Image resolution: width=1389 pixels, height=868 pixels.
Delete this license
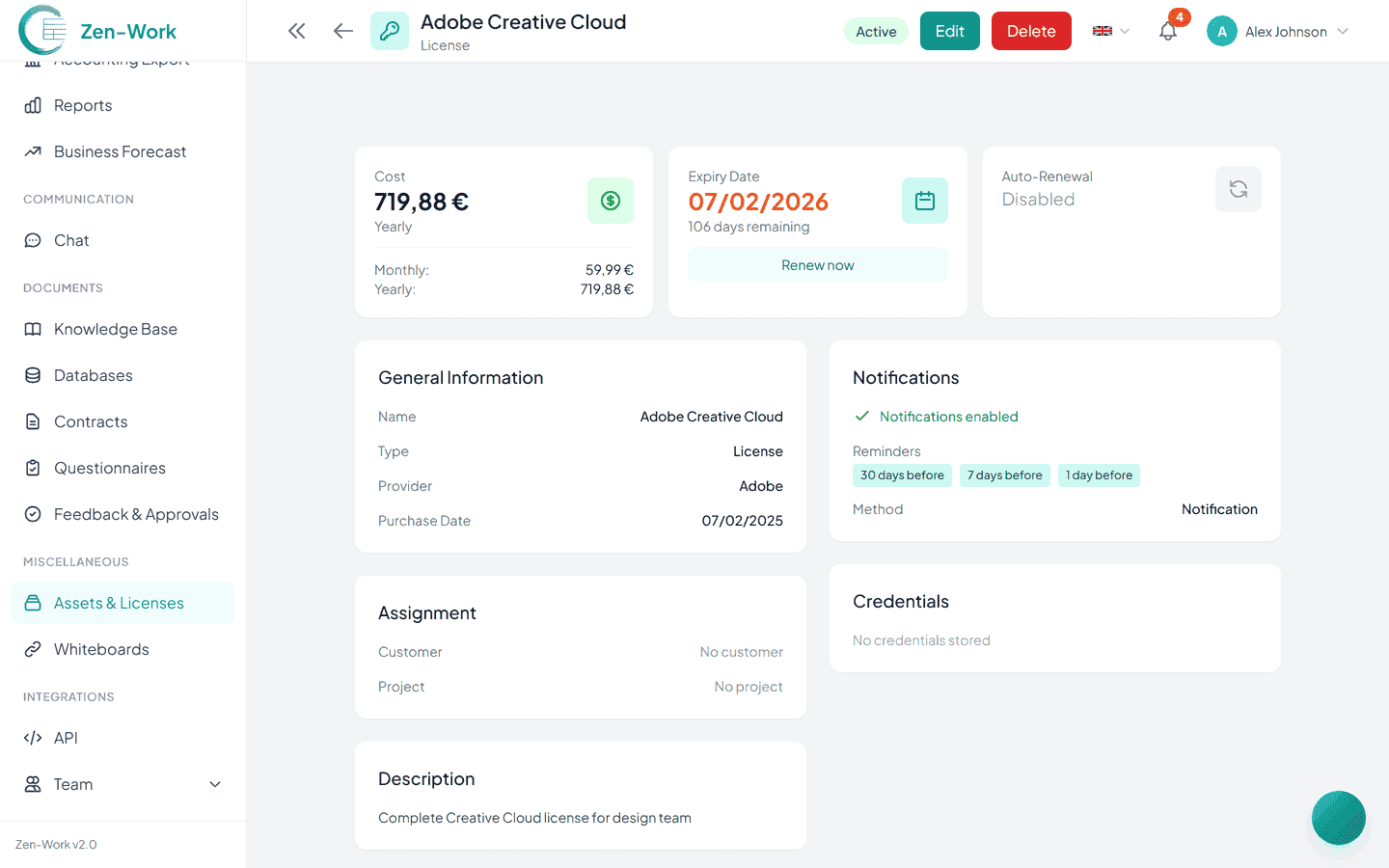[x=1031, y=31]
